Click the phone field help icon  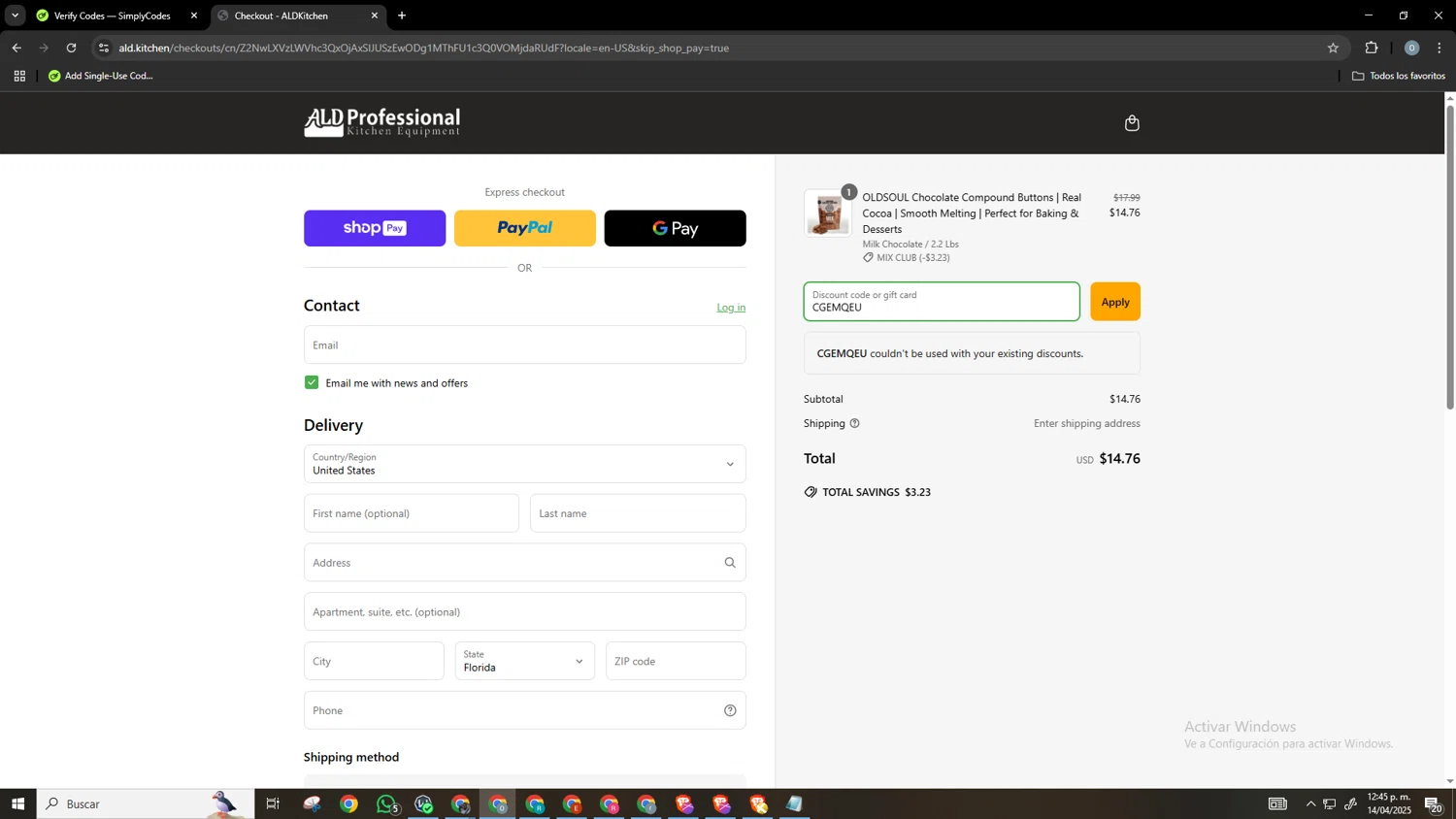(x=730, y=710)
